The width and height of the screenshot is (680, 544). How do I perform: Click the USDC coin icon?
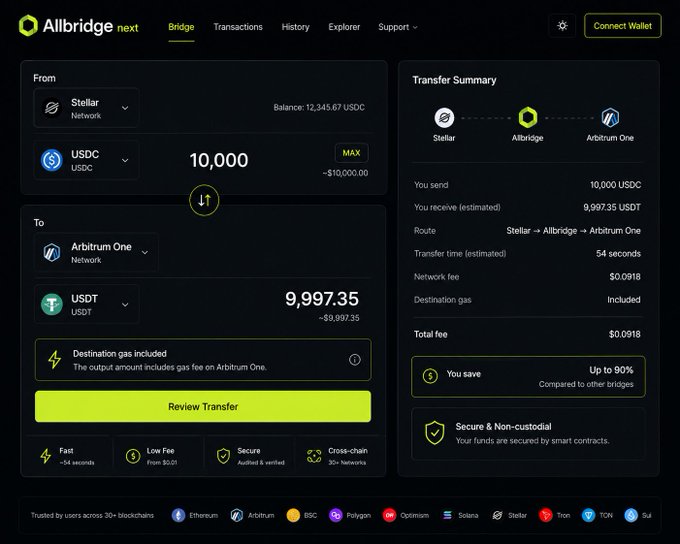tap(52, 160)
